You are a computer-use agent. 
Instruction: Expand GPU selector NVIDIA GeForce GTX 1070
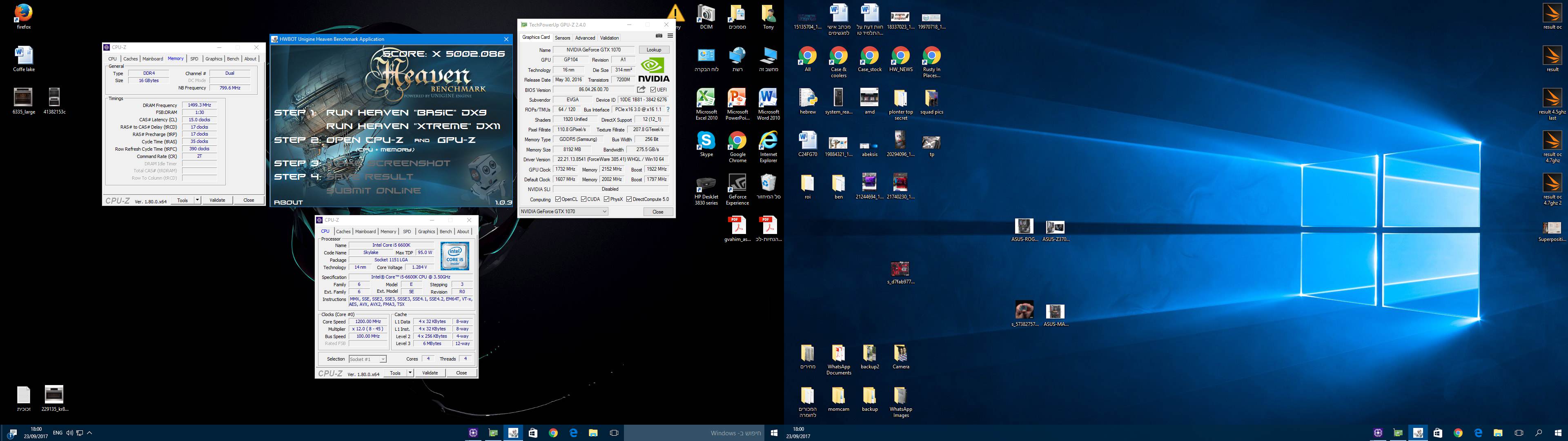point(563,212)
